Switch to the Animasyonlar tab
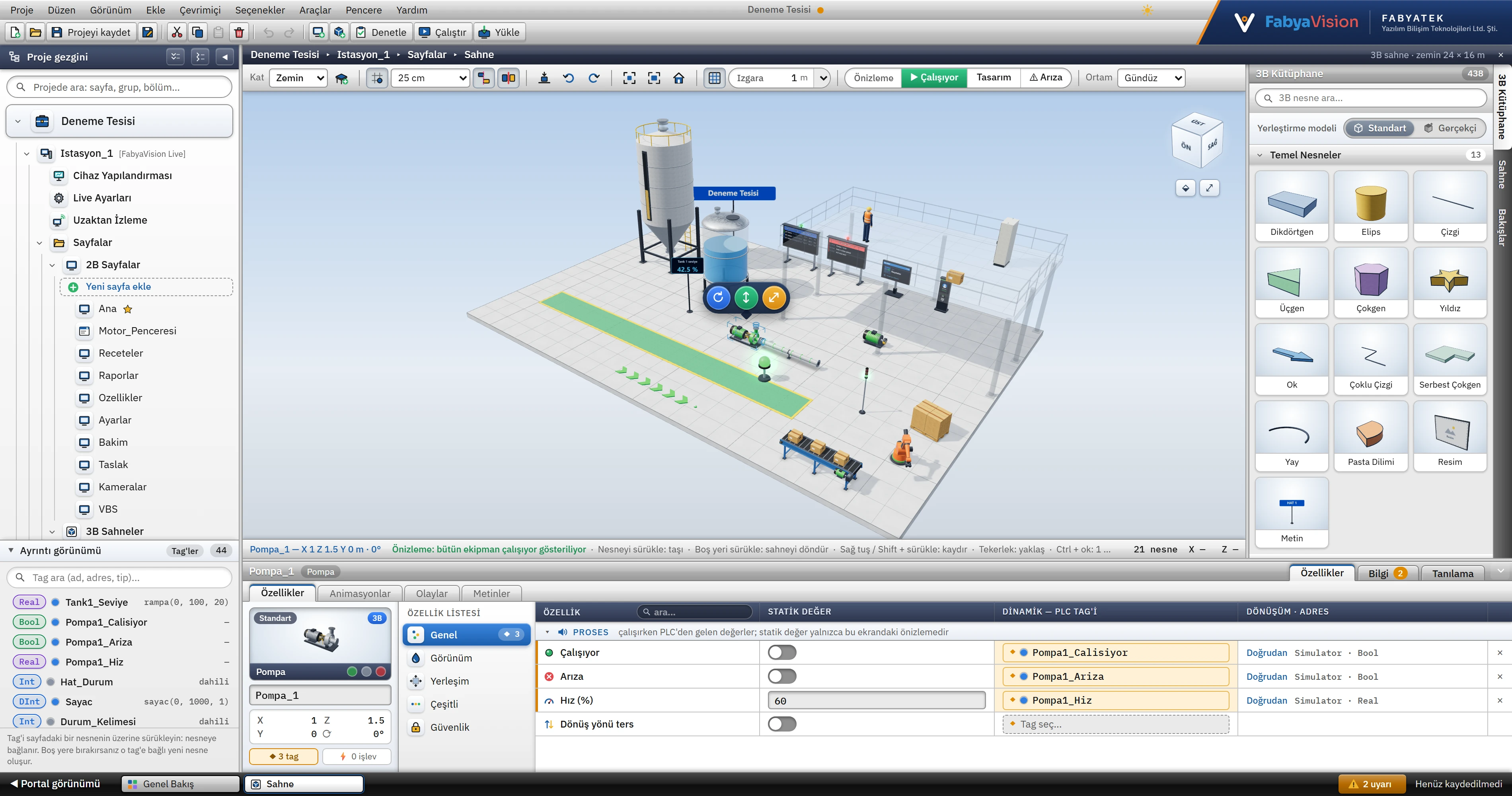1512x796 pixels. point(360,593)
